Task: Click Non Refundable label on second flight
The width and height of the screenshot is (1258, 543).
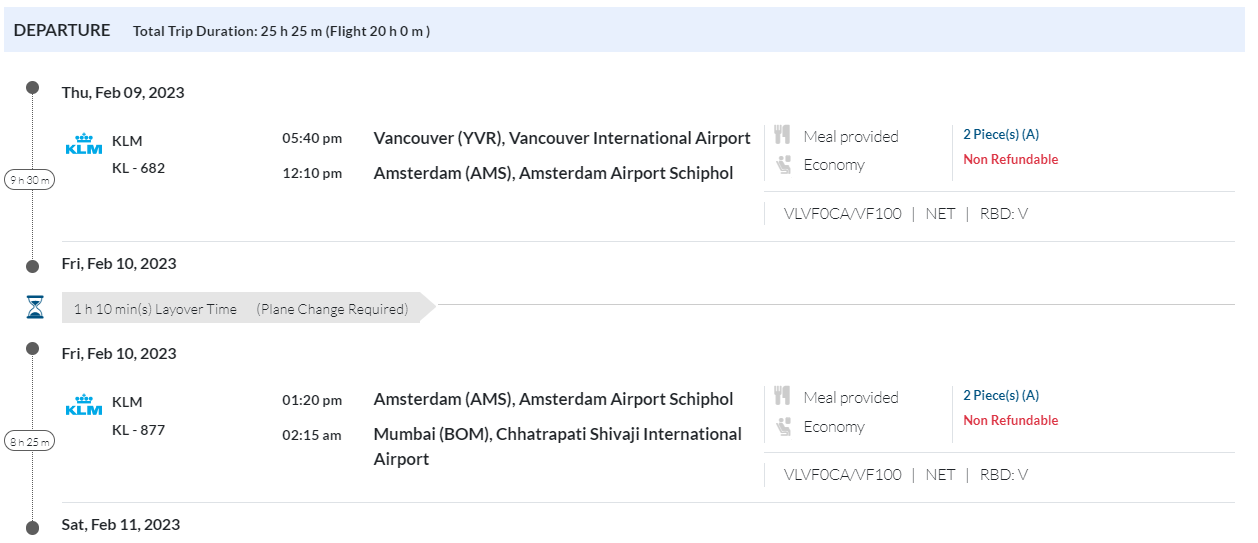Action: click(1010, 420)
